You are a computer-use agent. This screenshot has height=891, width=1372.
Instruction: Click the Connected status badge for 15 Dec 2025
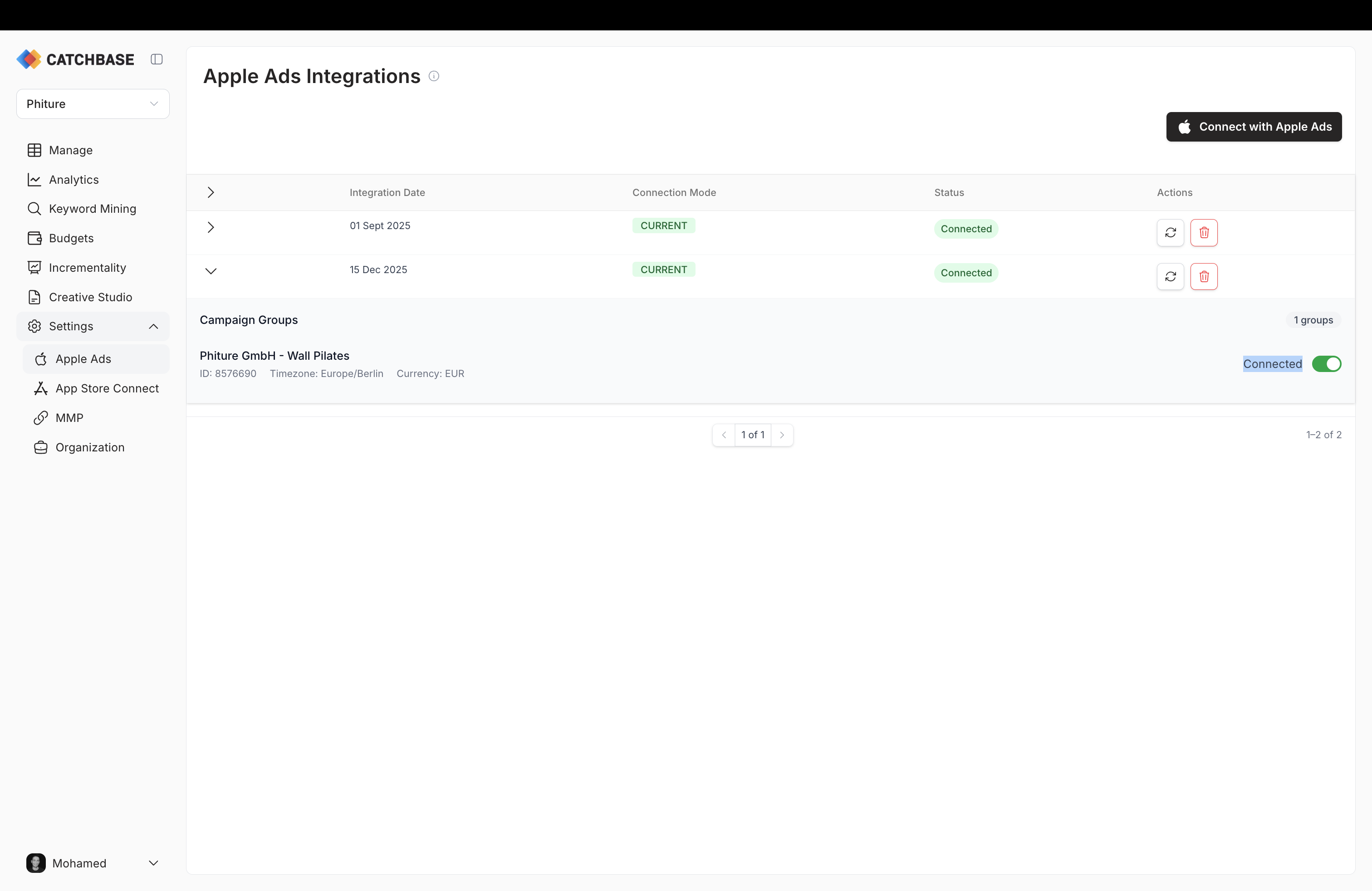966,273
